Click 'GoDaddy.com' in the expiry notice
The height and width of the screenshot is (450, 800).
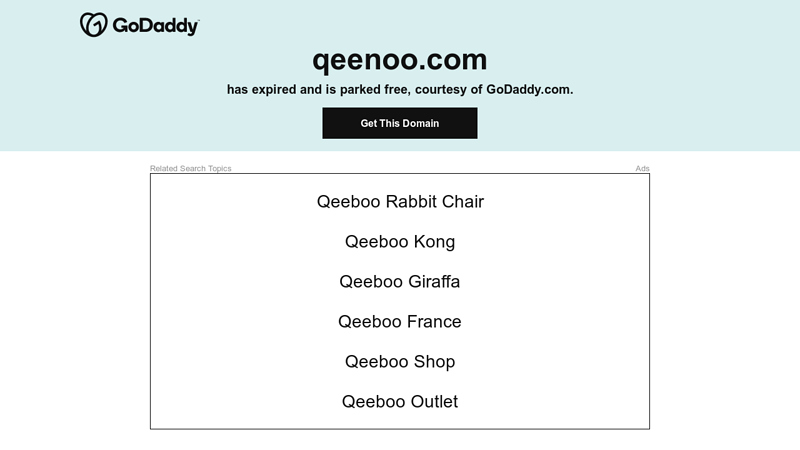[x=530, y=89]
